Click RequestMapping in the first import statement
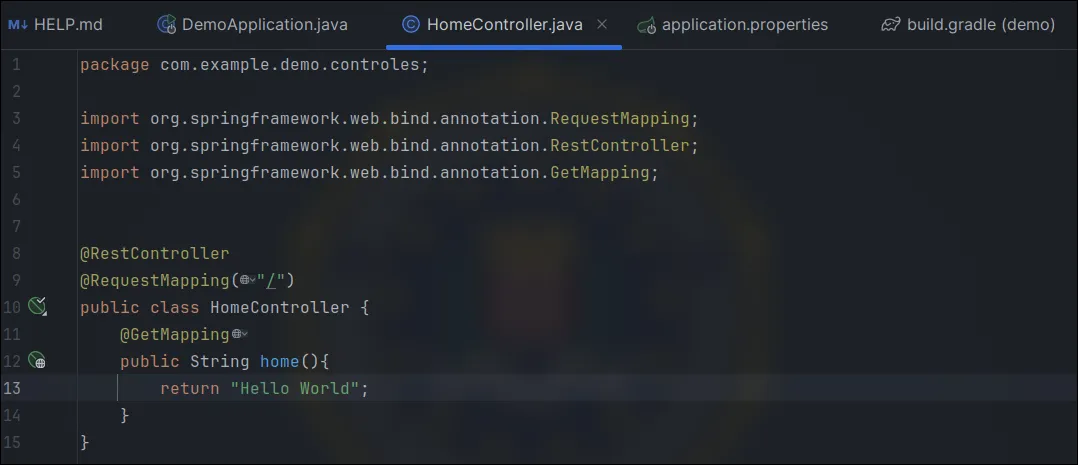The height and width of the screenshot is (465, 1078). tap(620, 118)
